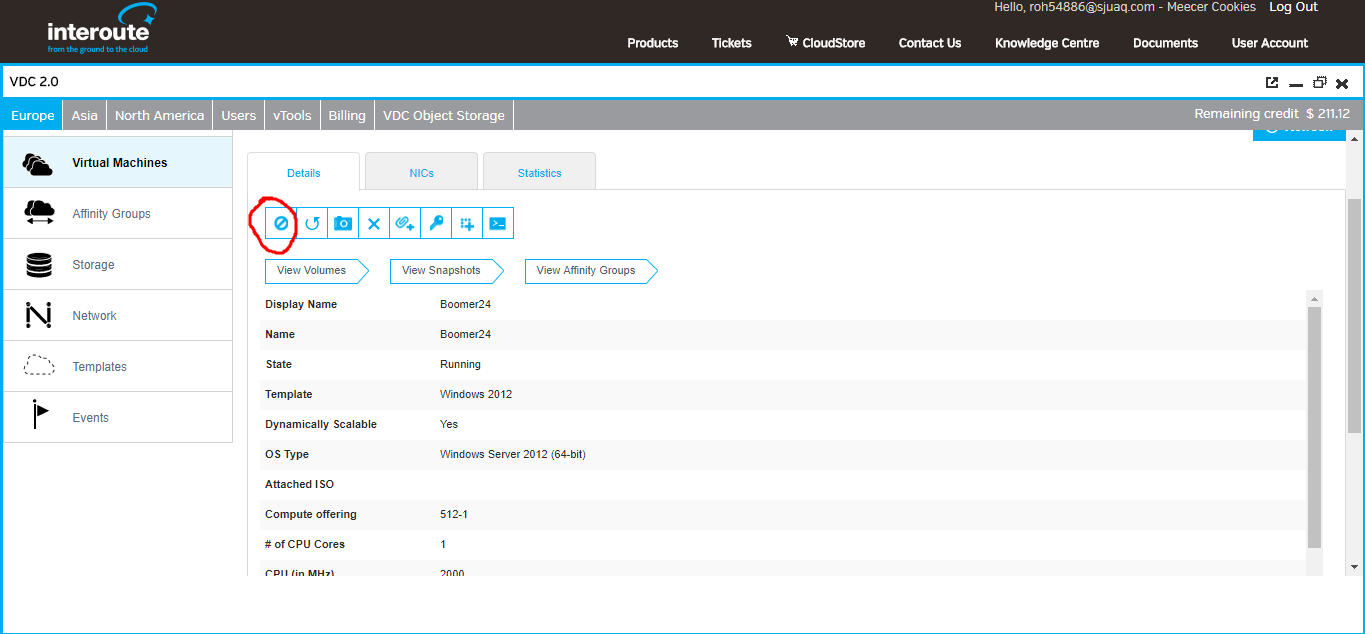The width and height of the screenshot is (1365, 634).
Task: Click the pop-out window icon in VDC title bar
Action: (x=1272, y=83)
